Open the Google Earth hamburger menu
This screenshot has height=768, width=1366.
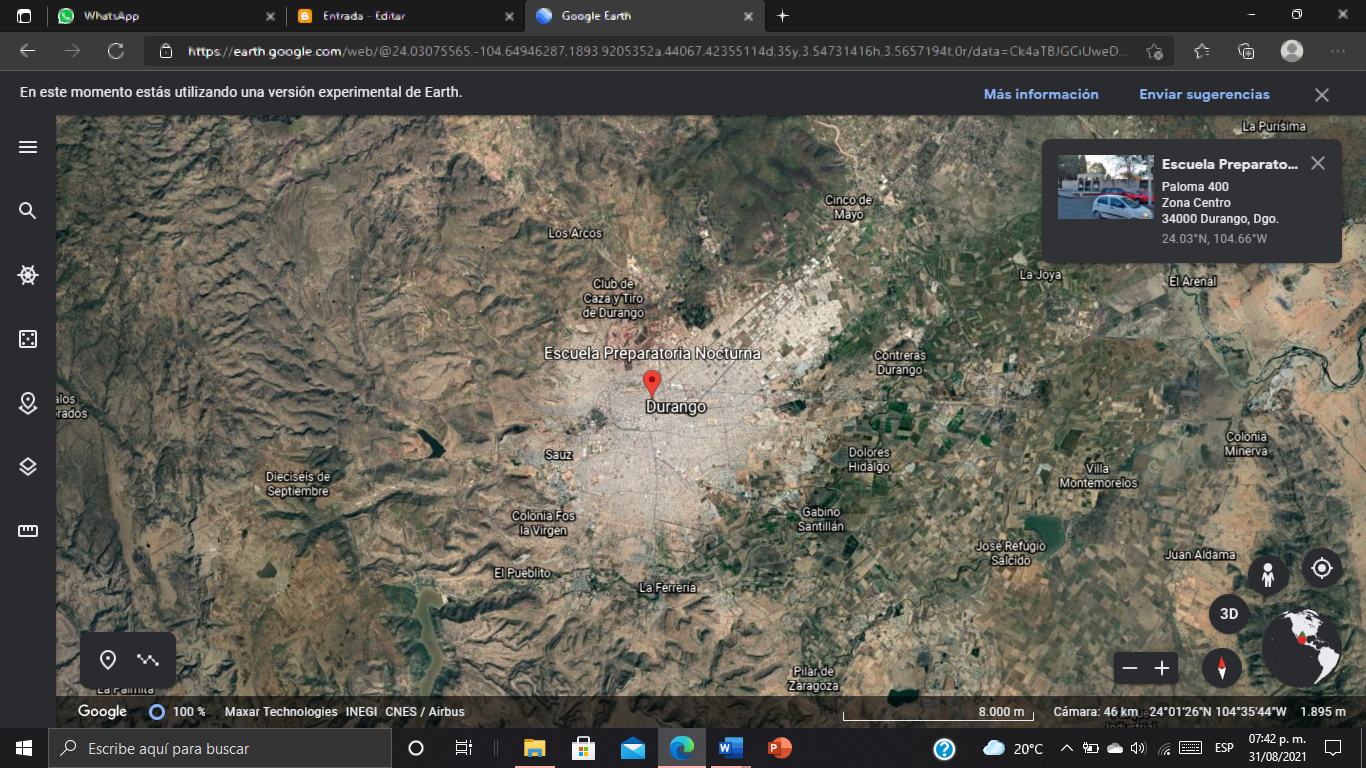[x=28, y=147]
